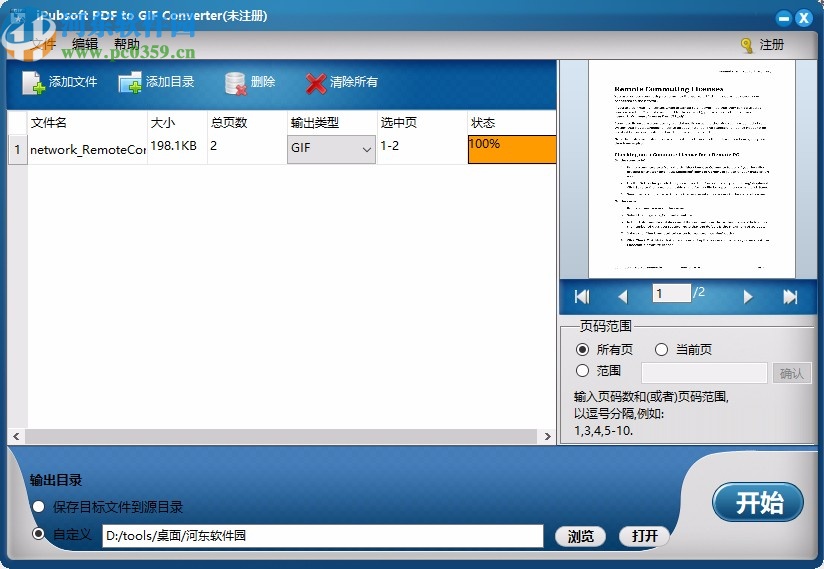The image size is (824, 569).
Task: Click the Add File (添加文件) icon
Action: coord(34,82)
